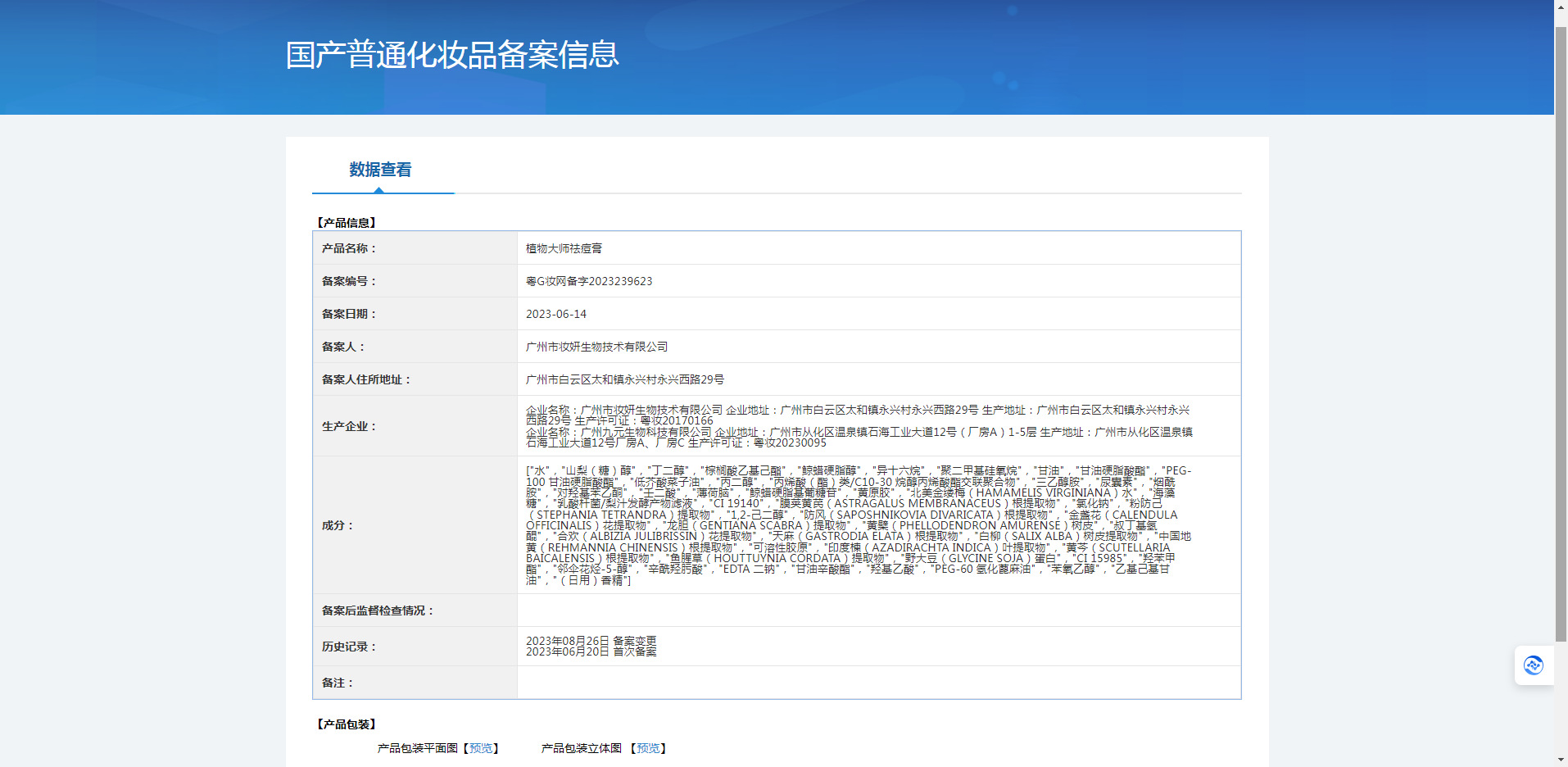Open 预览 link for 产品包装立体图
Image resolution: width=1568 pixels, height=767 pixels.
648,748
